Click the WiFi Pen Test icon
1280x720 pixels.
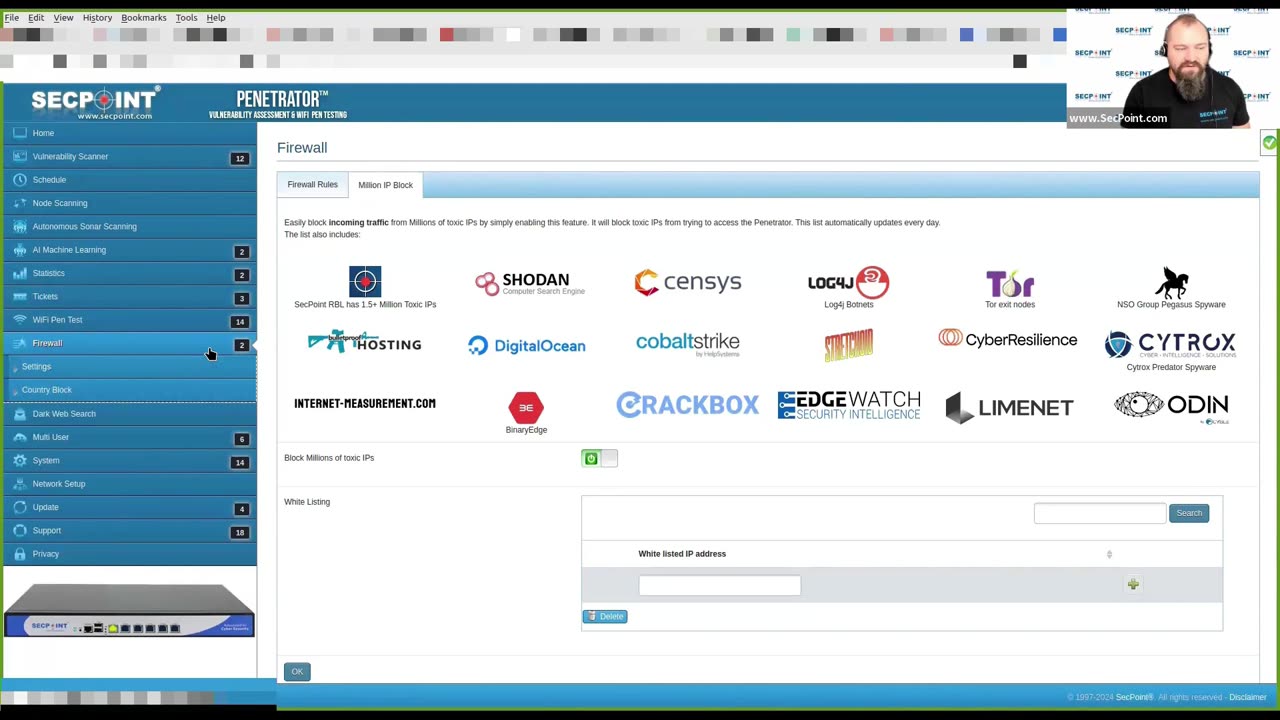point(20,320)
